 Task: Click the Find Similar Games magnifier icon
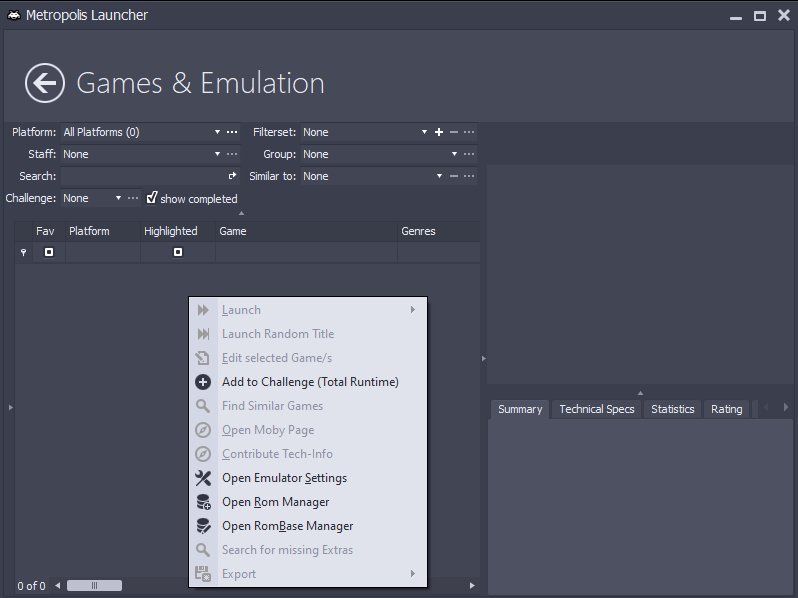[x=203, y=406]
